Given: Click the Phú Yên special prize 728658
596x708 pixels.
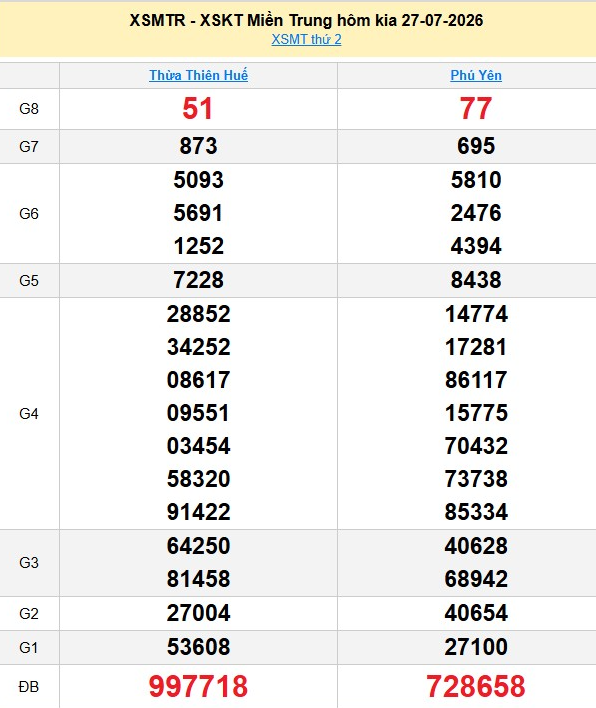Looking at the screenshot, I should click(x=476, y=686).
